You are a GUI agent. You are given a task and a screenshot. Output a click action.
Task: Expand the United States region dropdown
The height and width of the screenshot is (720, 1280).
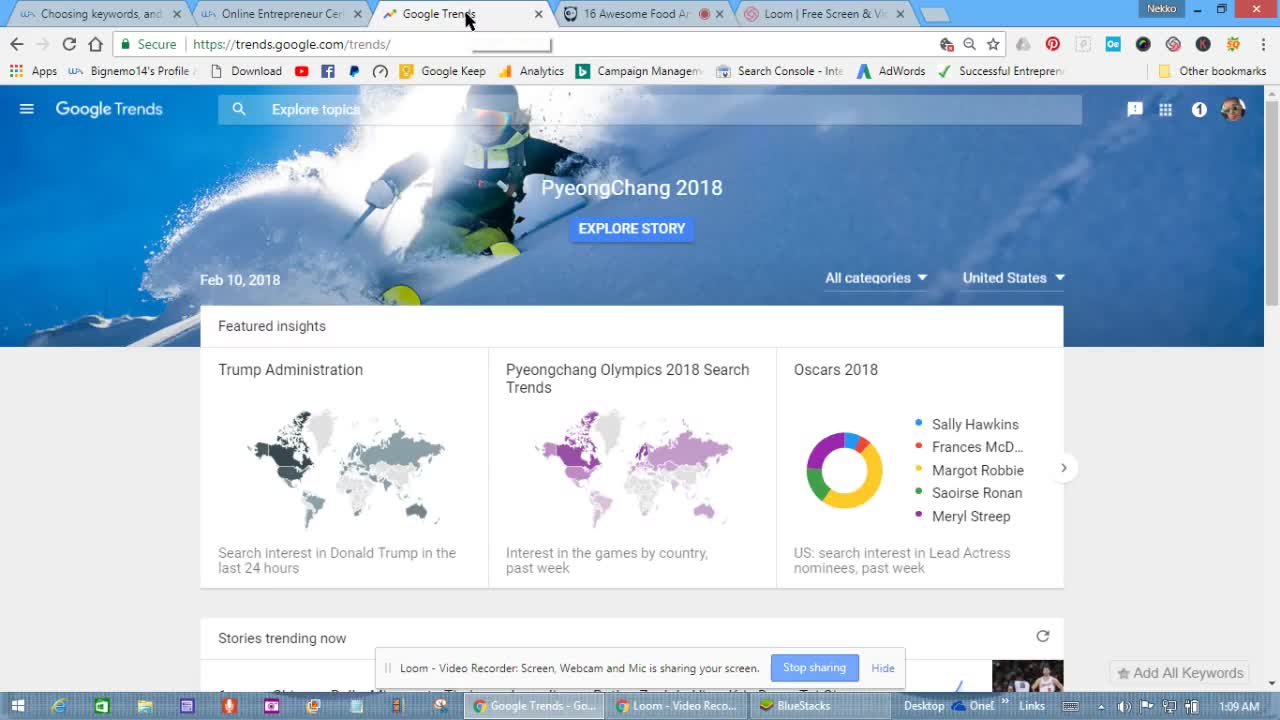click(1013, 278)
